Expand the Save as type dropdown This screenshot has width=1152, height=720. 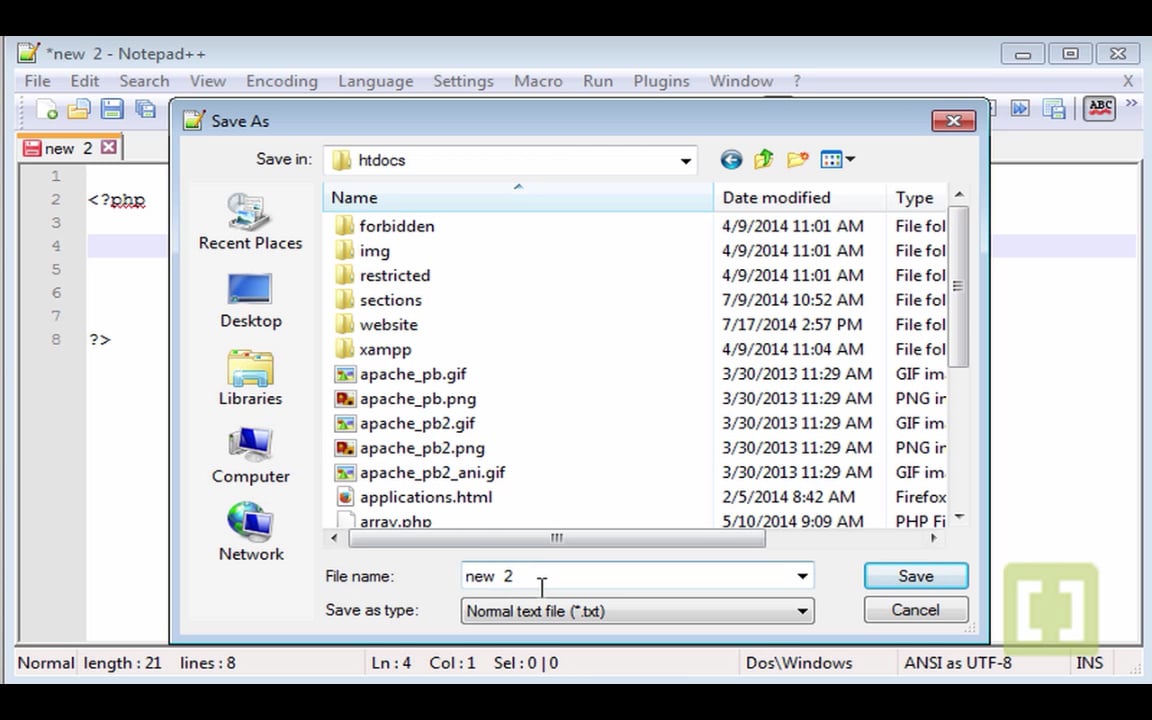(x=802, y=611)
